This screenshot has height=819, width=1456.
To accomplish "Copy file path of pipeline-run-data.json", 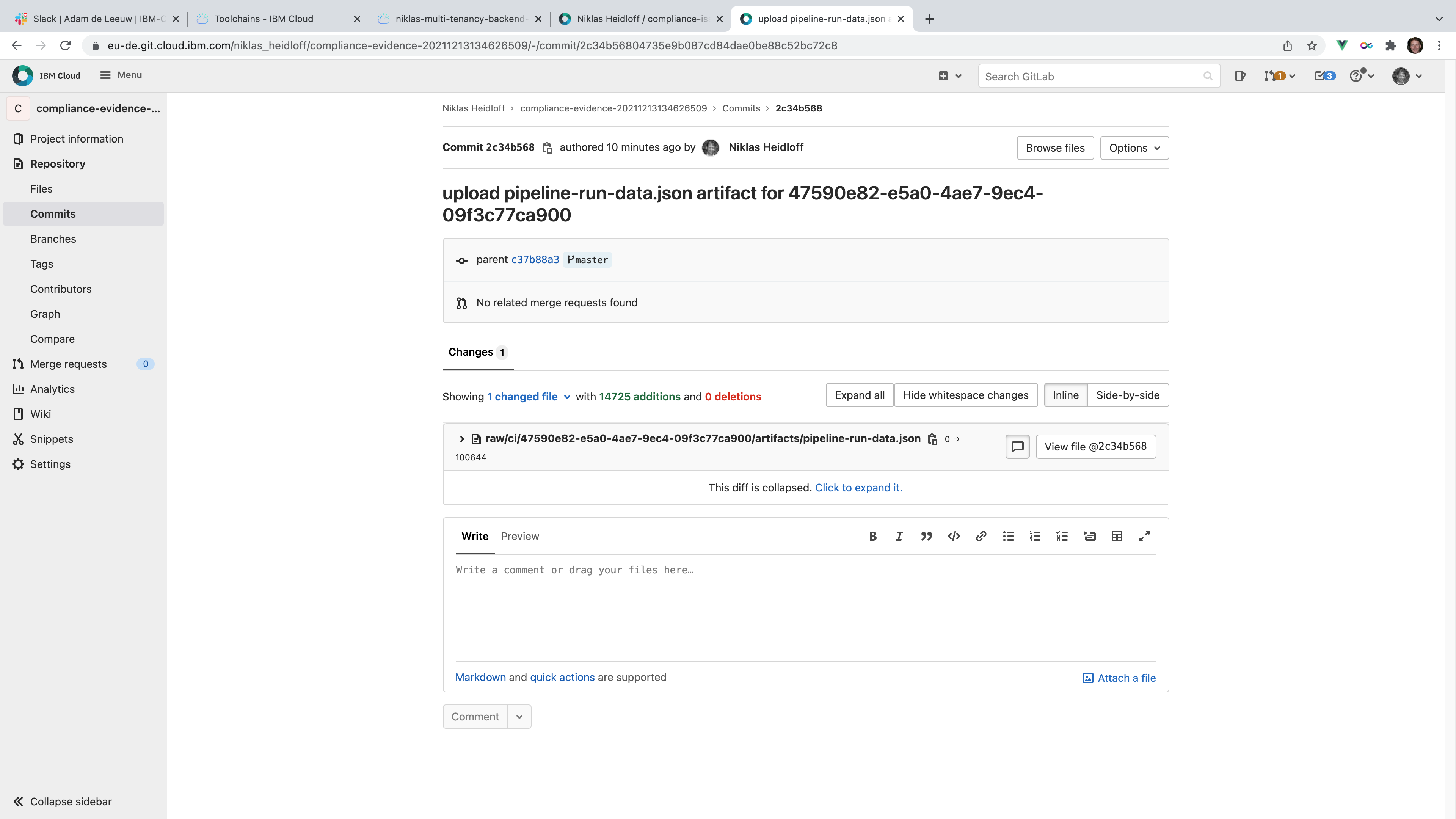I will pos(933,439).
